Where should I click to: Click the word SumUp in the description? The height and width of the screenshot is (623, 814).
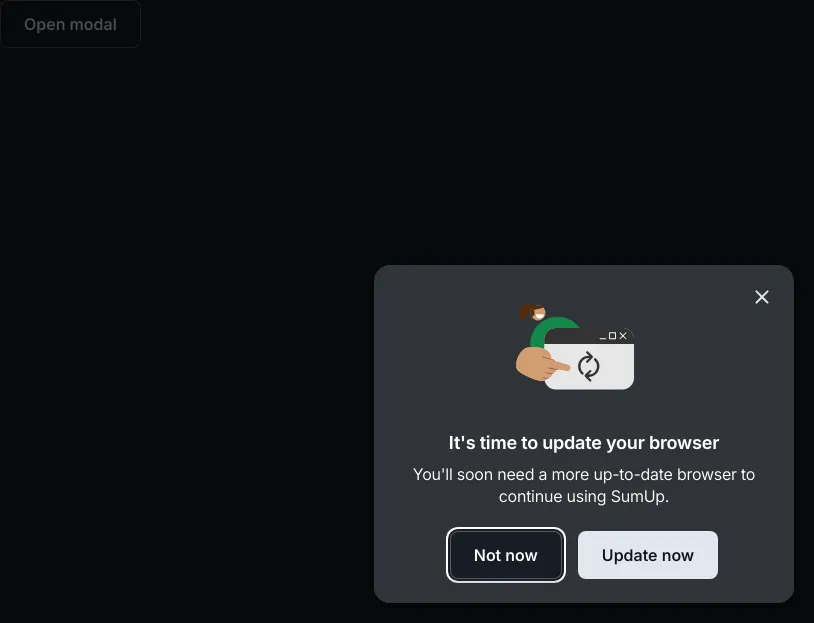[640, 497]
